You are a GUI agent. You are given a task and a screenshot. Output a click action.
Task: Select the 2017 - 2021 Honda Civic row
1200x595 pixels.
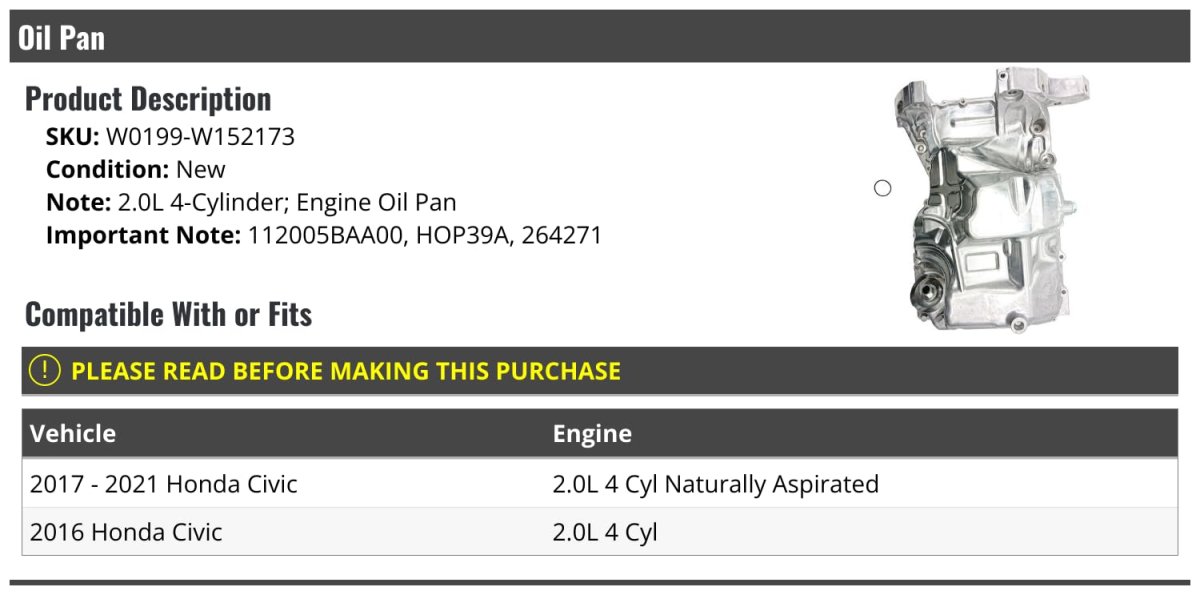(x=600, y=484)
